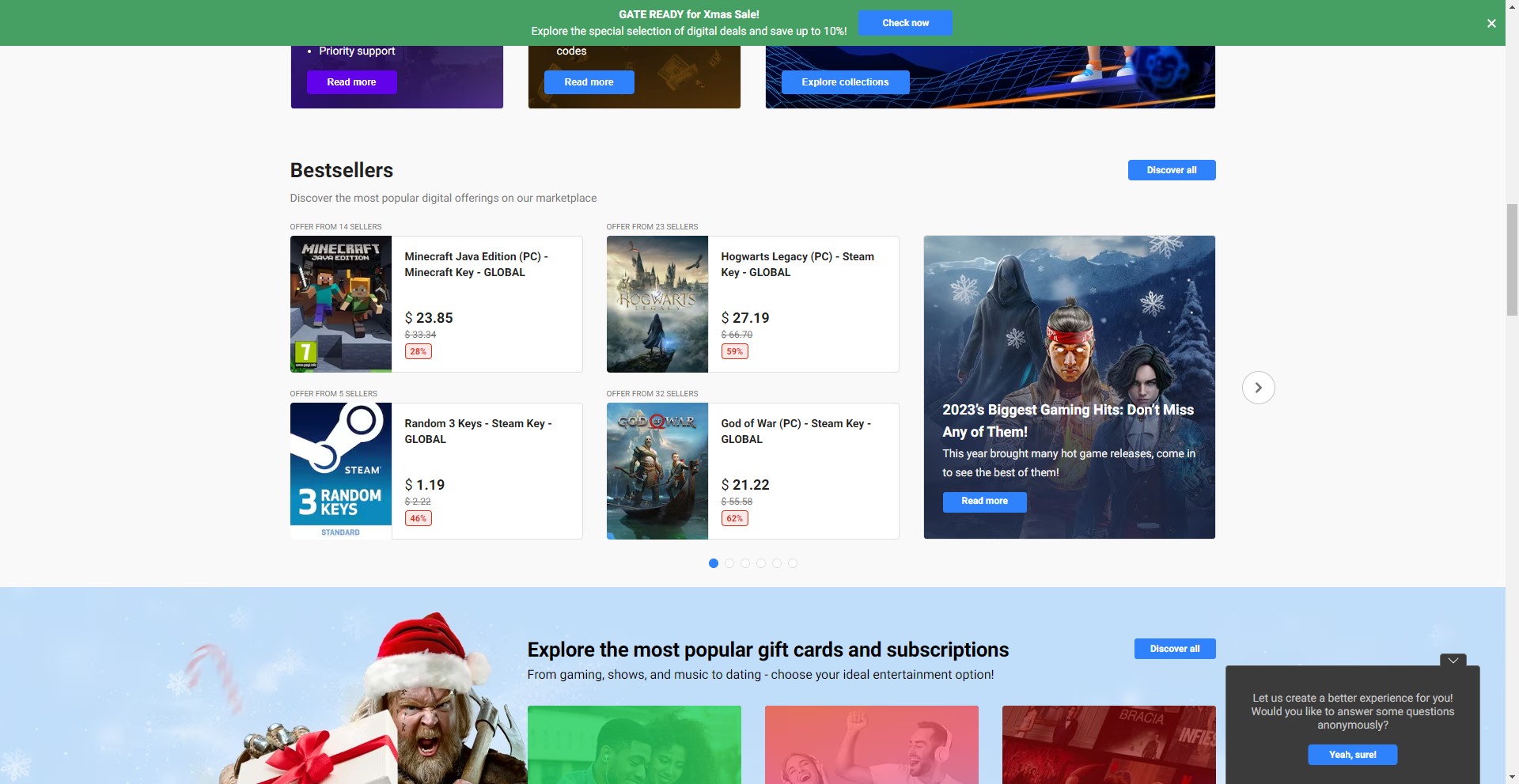Click Discover all for gift cards section

[1174, 649]
